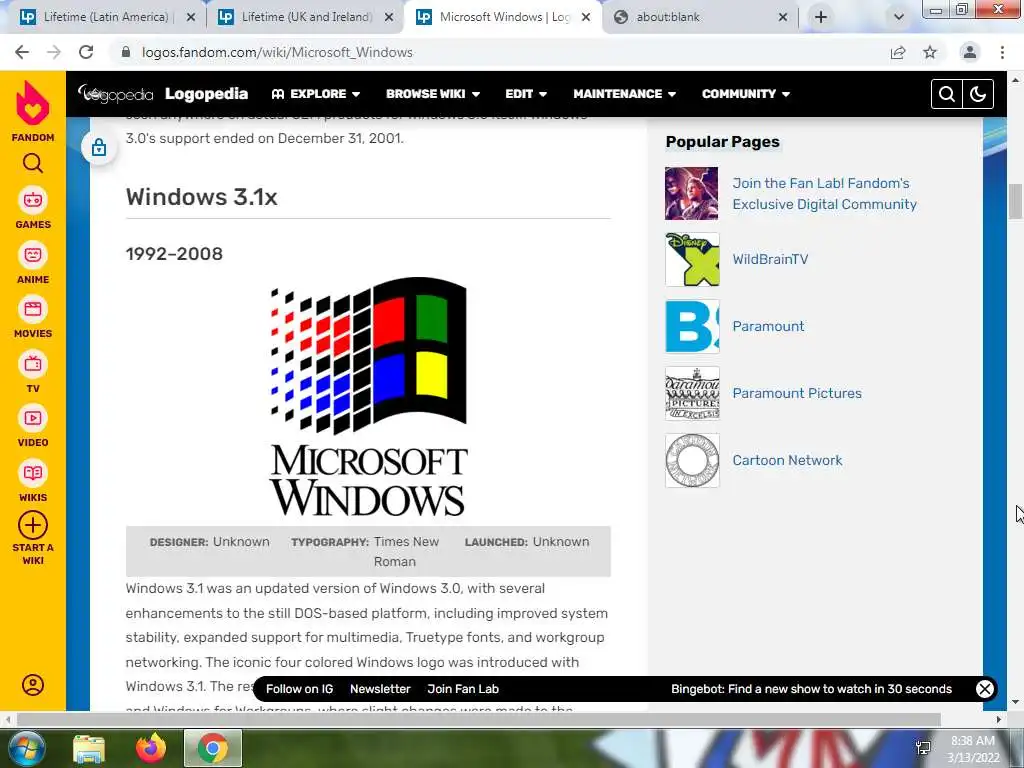Click the site lock icon in address bar

point(126,52)
